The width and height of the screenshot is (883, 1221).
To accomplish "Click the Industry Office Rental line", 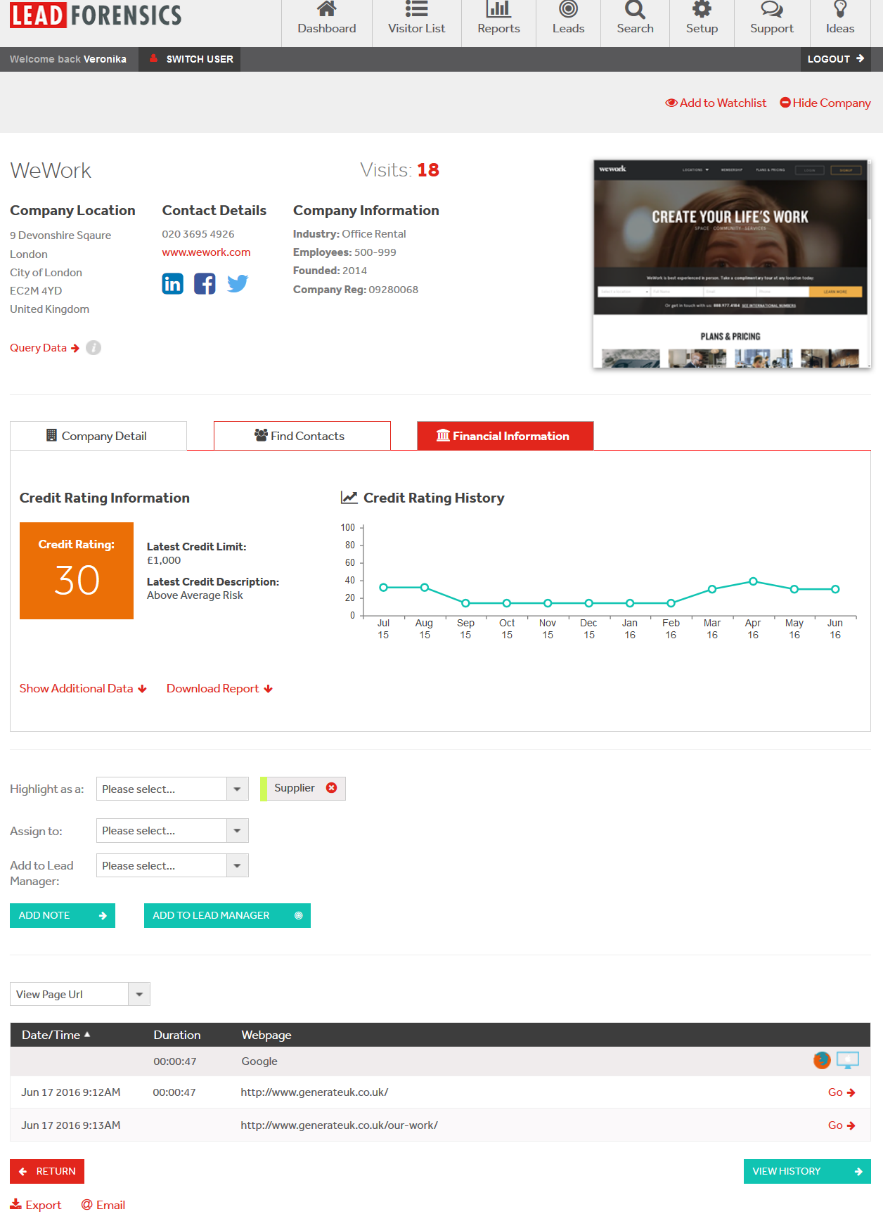I will [x=350, y=234].
